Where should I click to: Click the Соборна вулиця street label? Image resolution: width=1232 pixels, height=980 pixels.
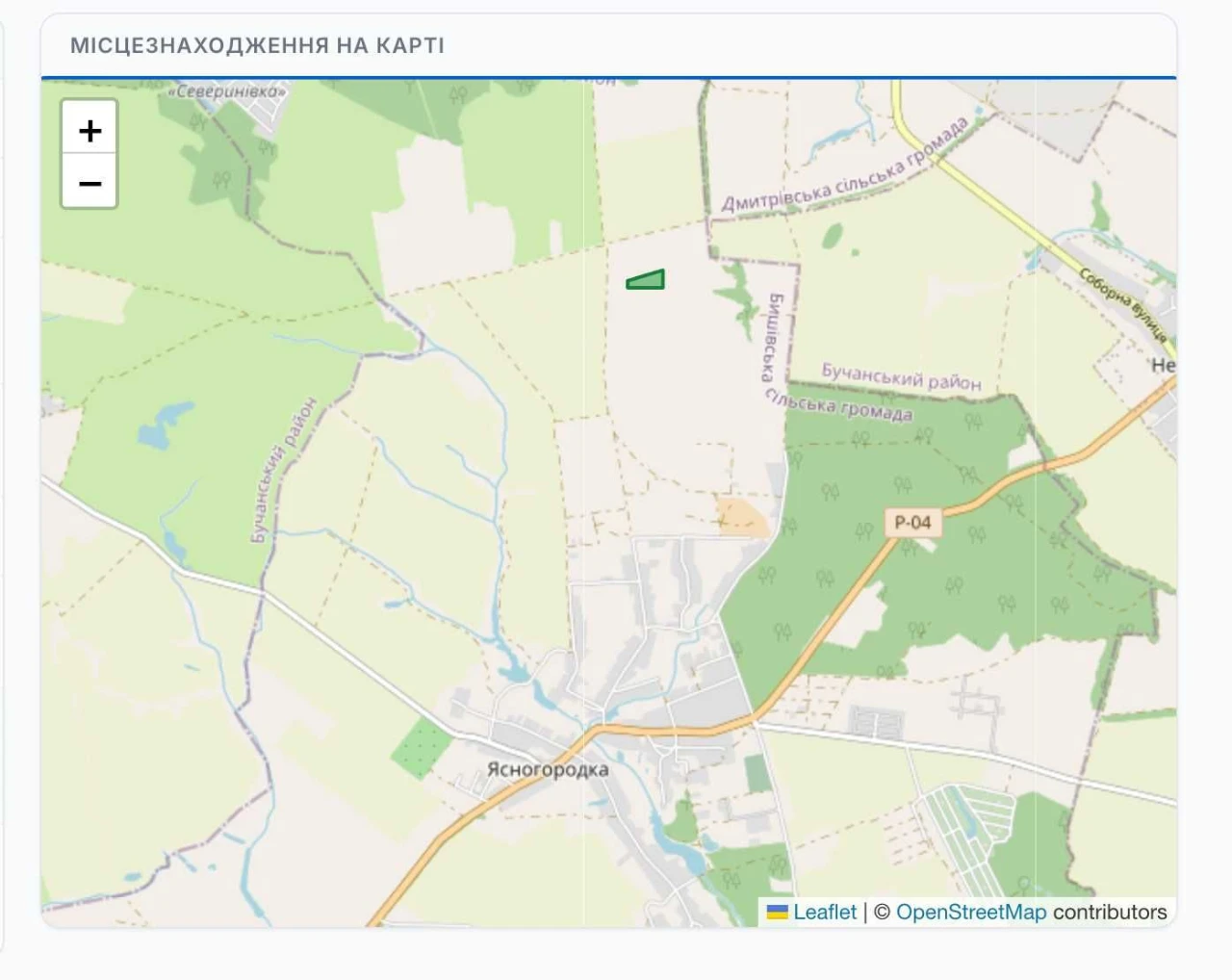1122,306
